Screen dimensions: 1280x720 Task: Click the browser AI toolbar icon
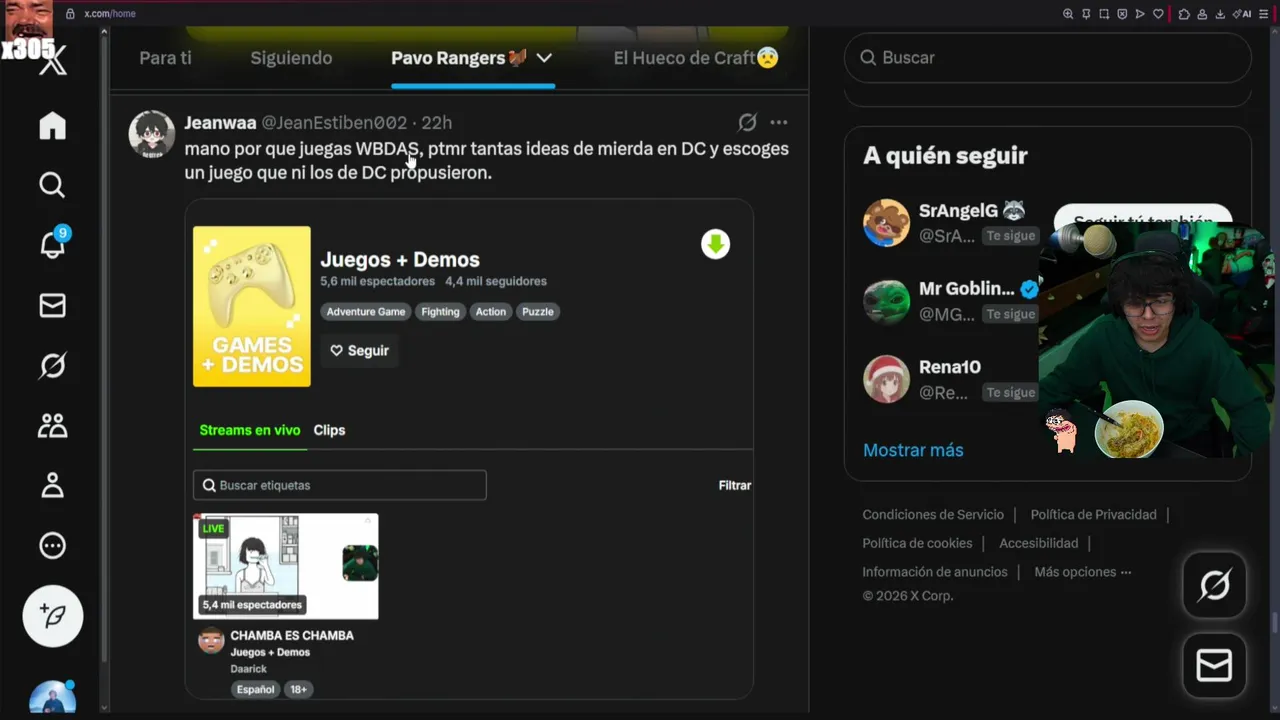click(x=1242, y=14)
